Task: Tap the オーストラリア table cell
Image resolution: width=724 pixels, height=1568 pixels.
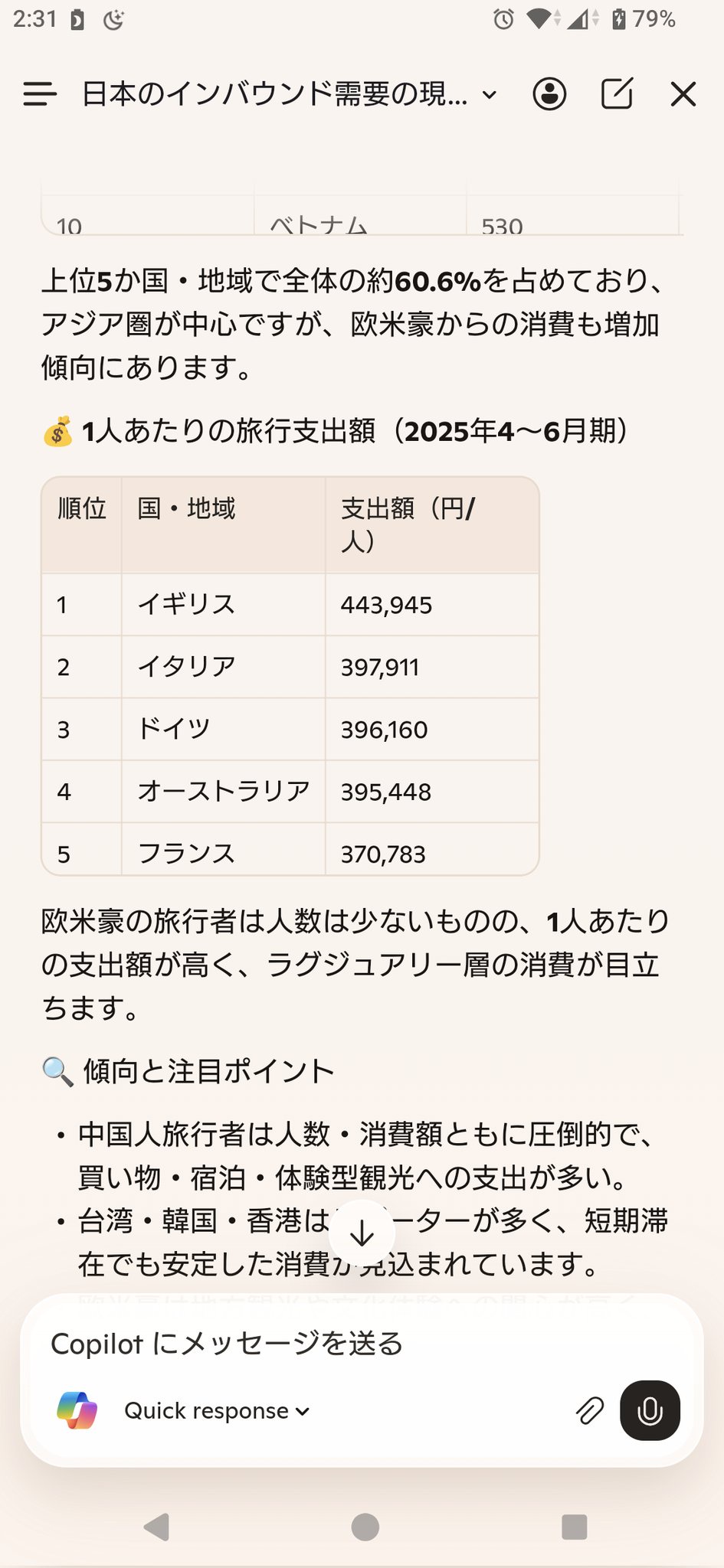Action: [223, 791]
